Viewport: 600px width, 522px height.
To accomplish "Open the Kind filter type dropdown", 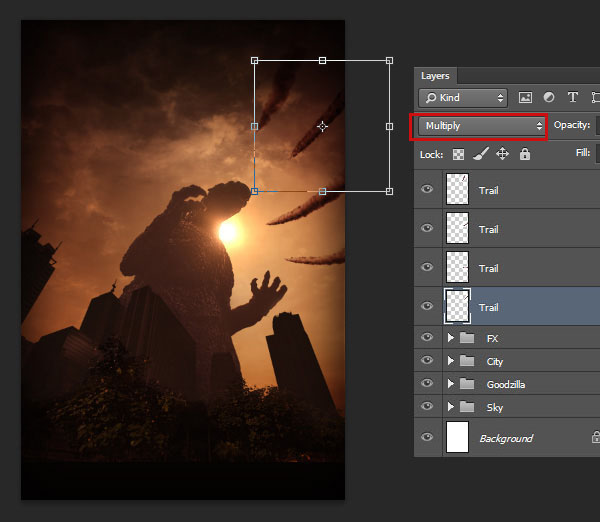I will 463,98.
